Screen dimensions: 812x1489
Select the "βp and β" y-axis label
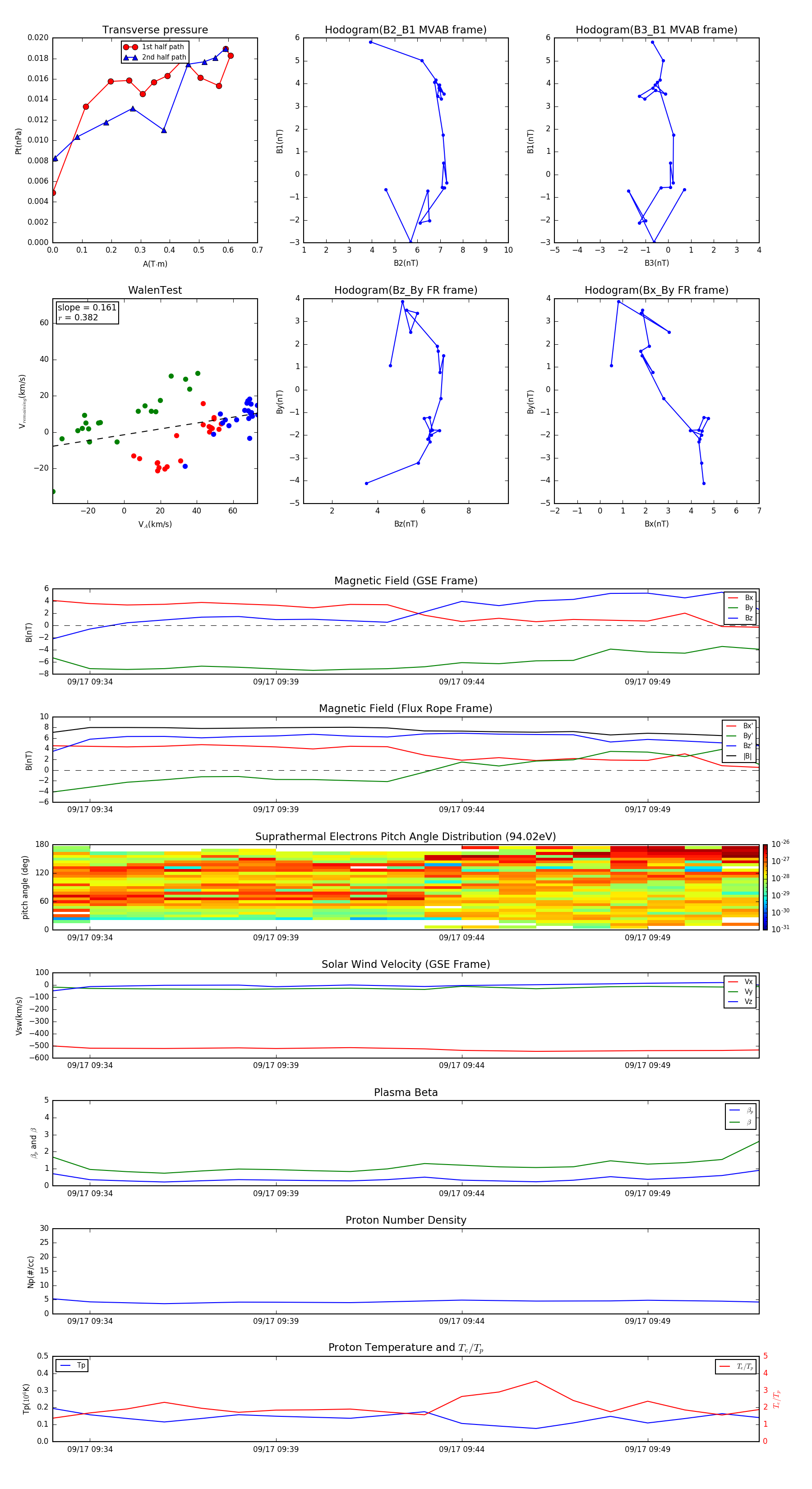pos(33,1143)
